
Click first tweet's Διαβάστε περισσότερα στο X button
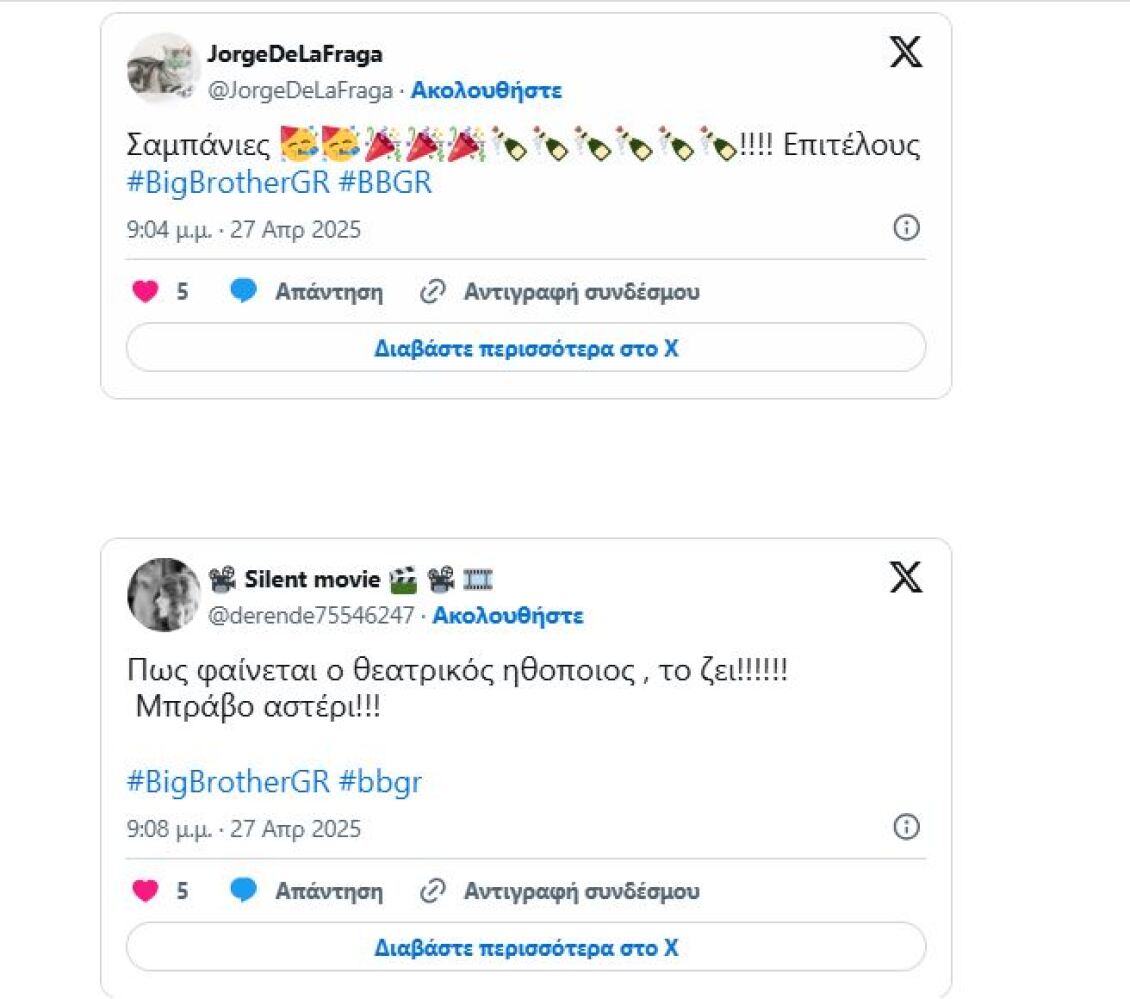click(x=526, y=348)
